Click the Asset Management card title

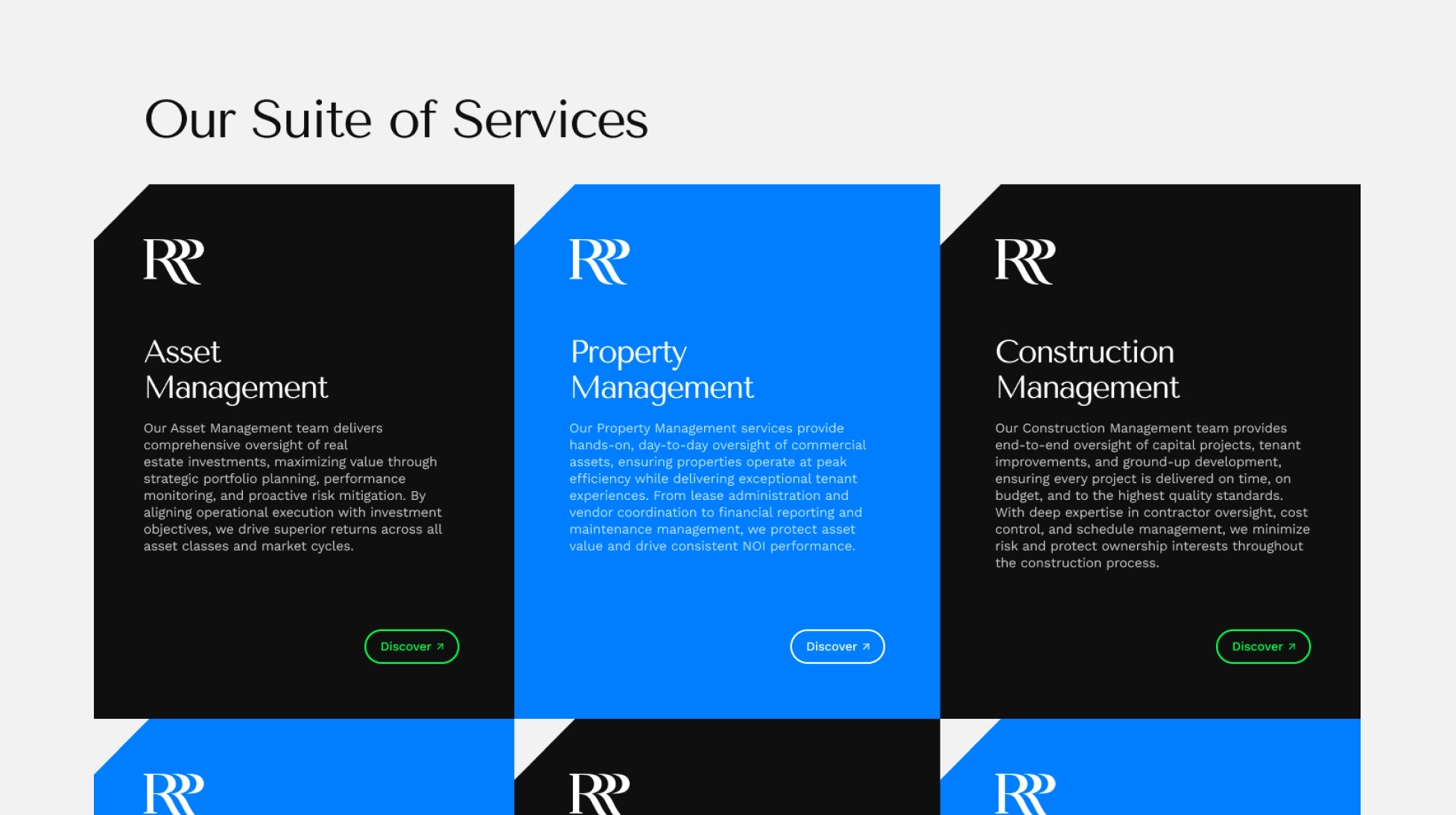click(x=235, y=370)
